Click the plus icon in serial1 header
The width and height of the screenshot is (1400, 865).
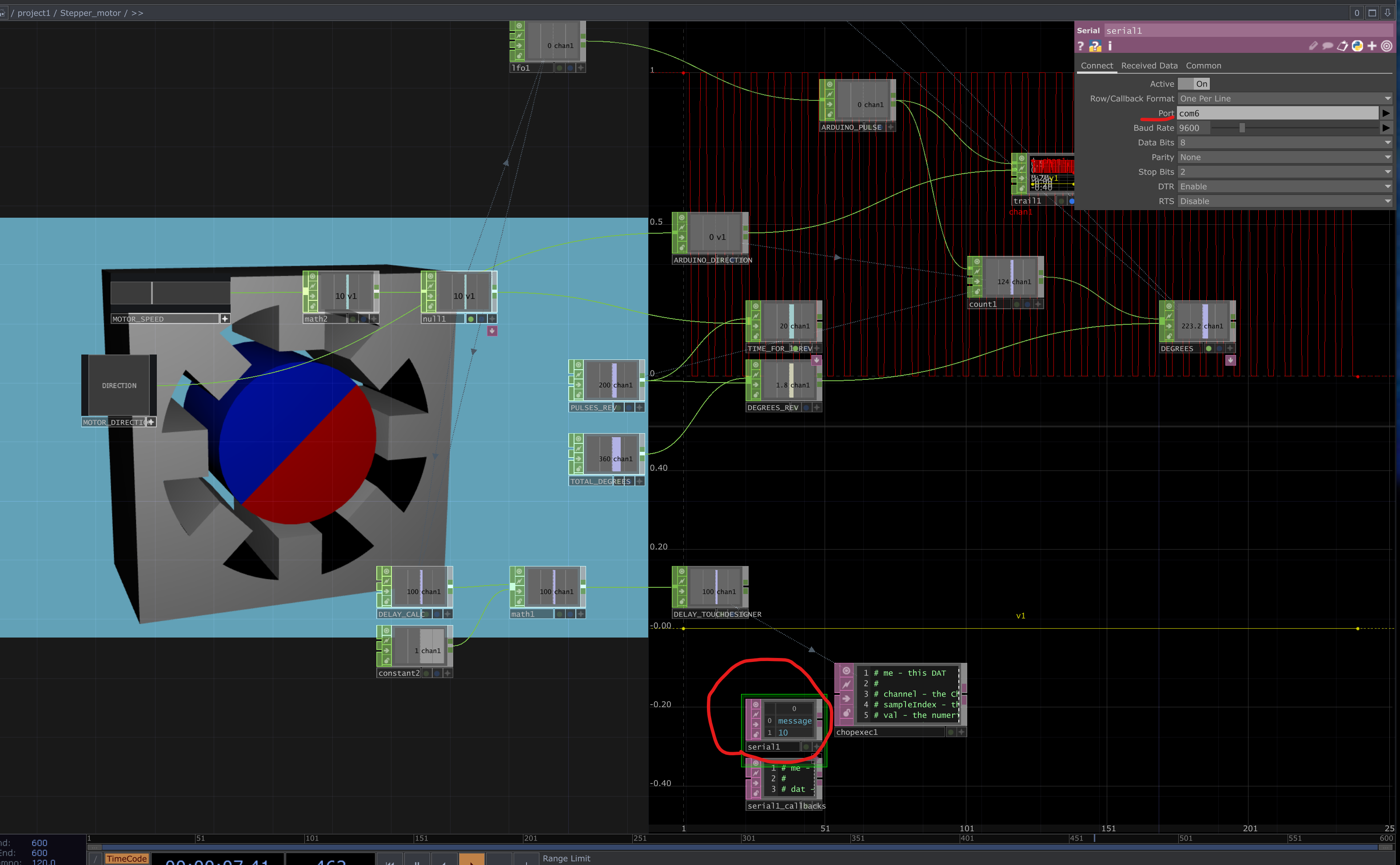click(x=1372, y=46)
